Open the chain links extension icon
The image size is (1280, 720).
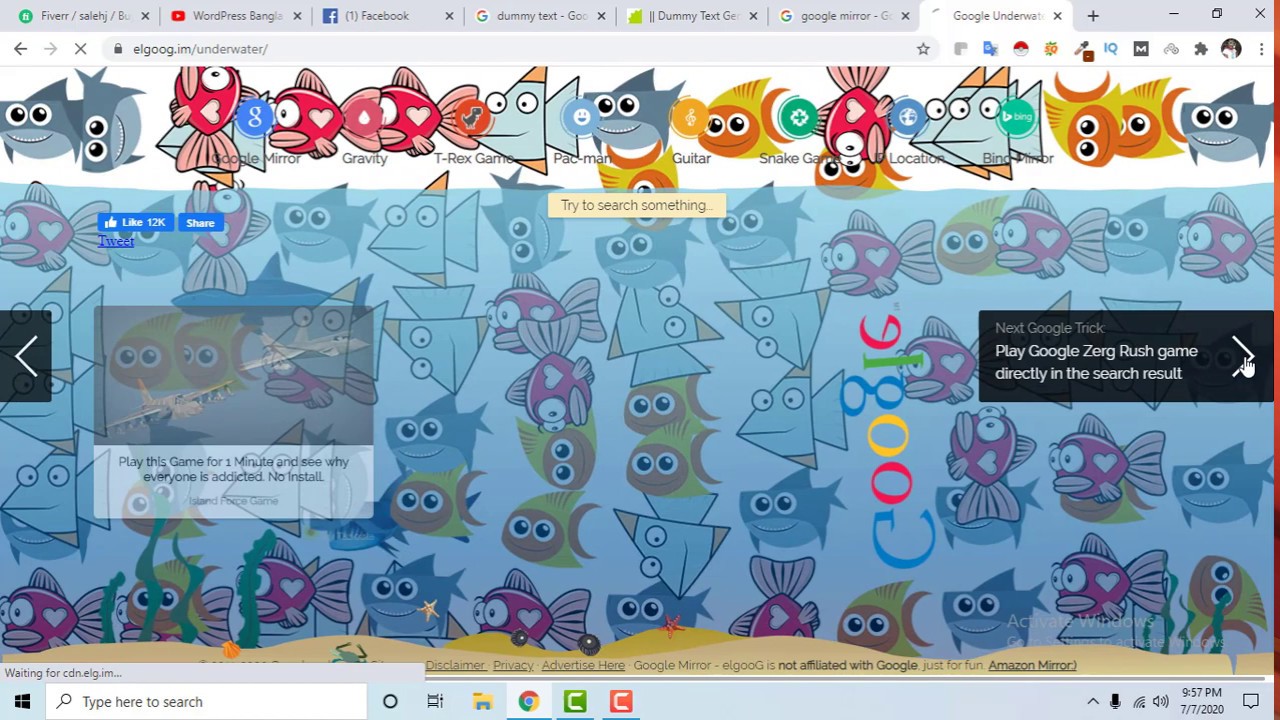pos(1171,49)
